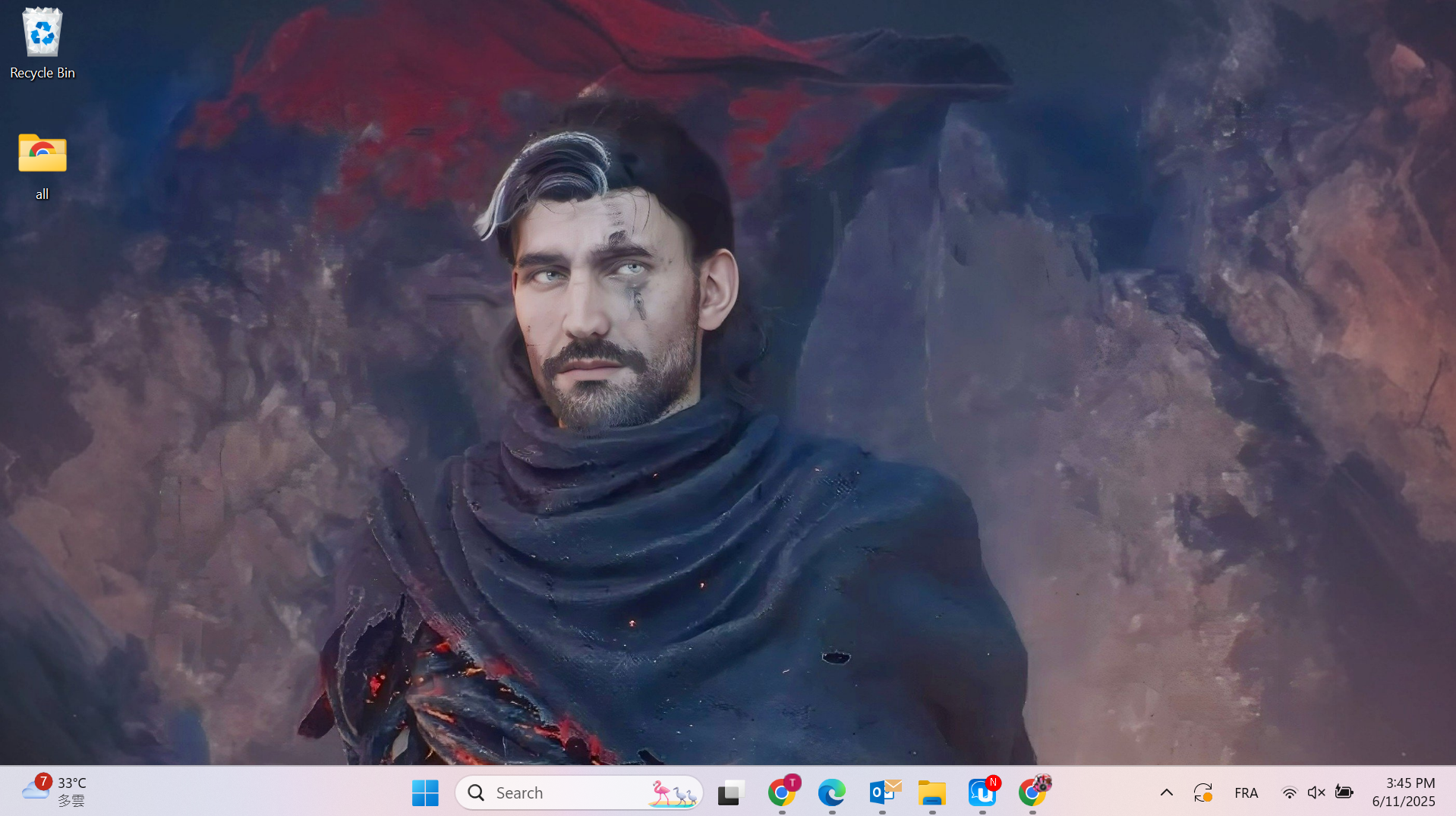The height and width of the screenshot is (816, 1456).
Task: Launch Microsoft Edge from the taskbar
Action: (832, 792)
